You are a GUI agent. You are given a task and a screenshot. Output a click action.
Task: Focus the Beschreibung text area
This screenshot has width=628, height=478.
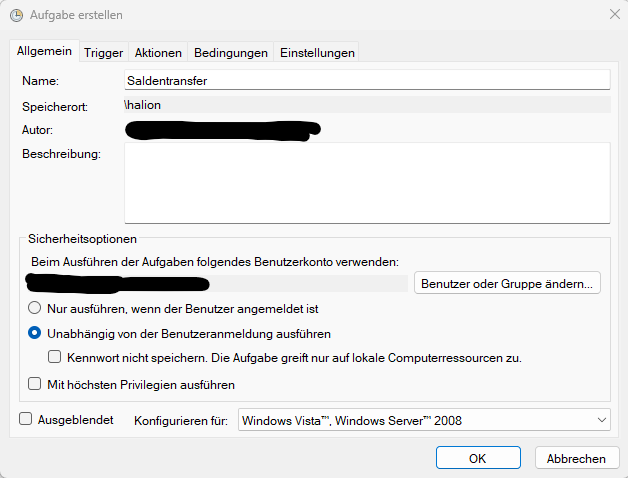coord(366,182)
